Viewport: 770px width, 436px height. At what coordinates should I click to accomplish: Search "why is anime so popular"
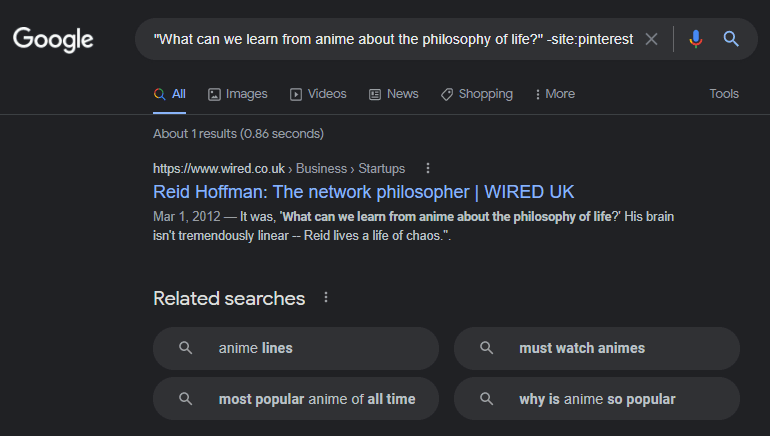pos(597,399)
